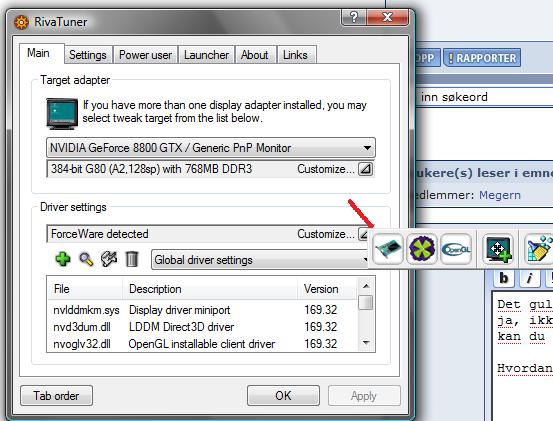Click the Description column header
The width and height of the screenshot is (553, 421).
210,289
